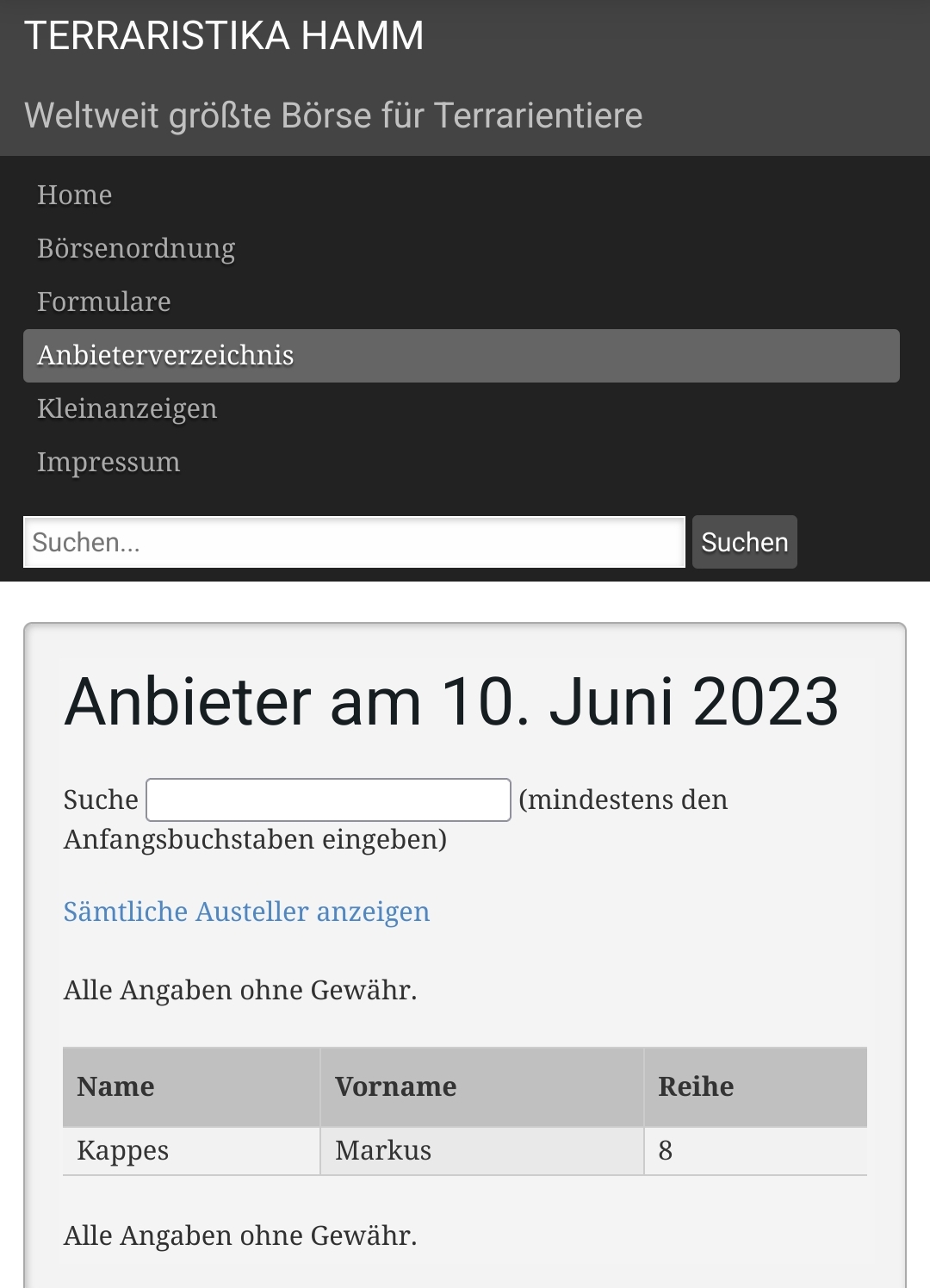The width and height of the screenshot is (930, 1288).
Task: Select the Kappes table cell
Action: coord(191,1151)
